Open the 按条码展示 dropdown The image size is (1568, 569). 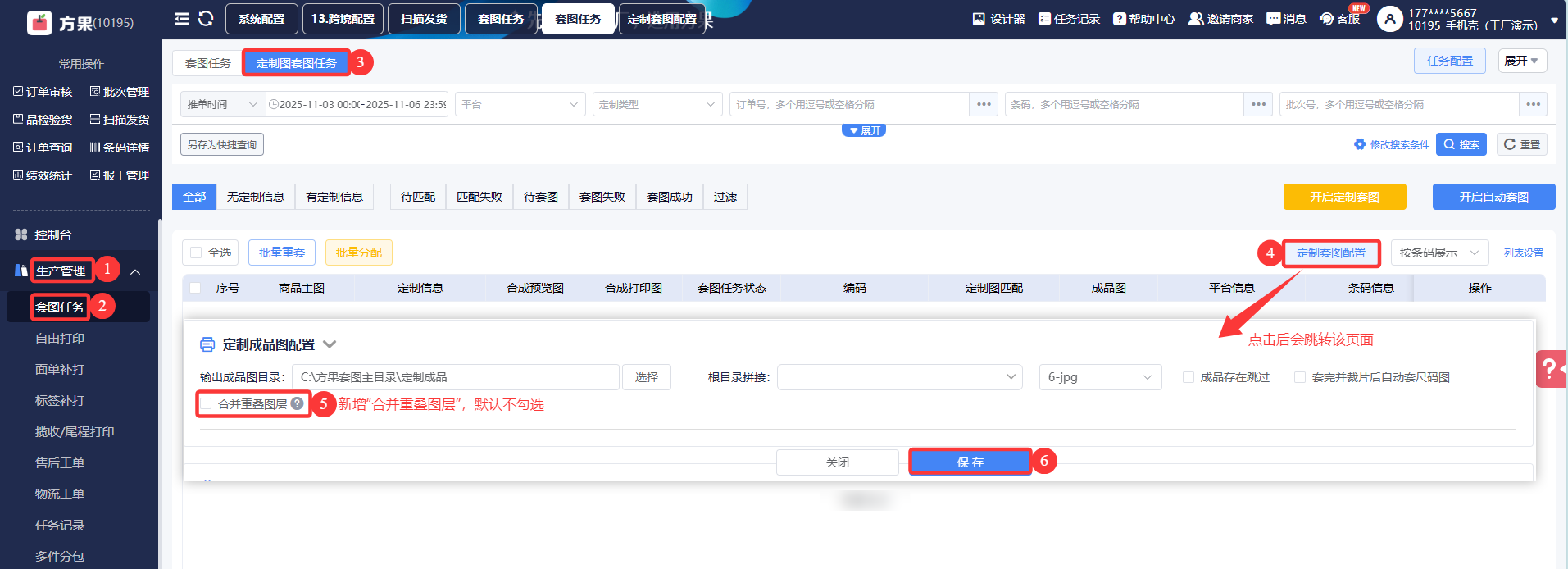(x=1438, y=253)
